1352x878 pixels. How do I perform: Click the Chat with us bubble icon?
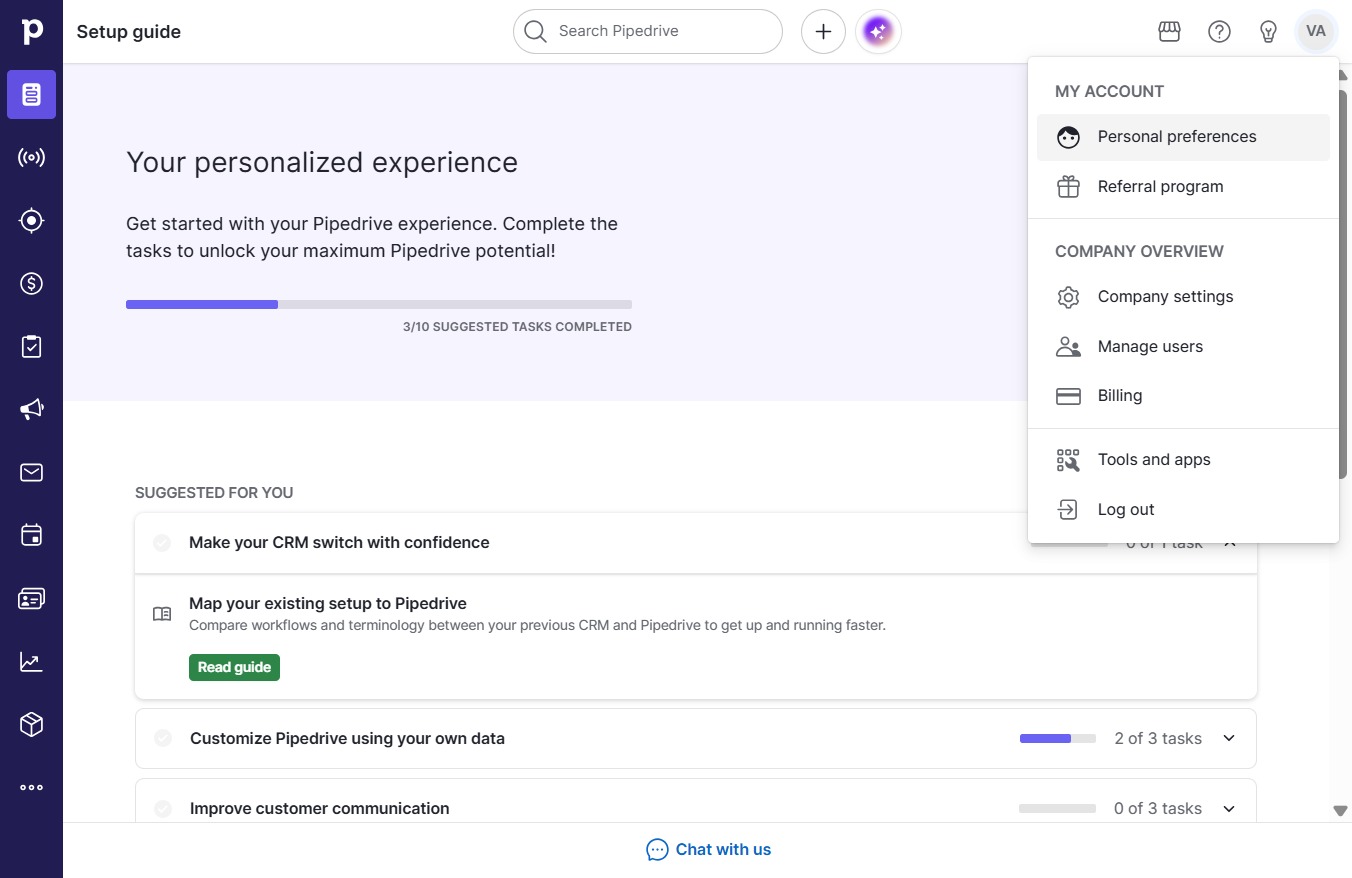click(657, 850)
